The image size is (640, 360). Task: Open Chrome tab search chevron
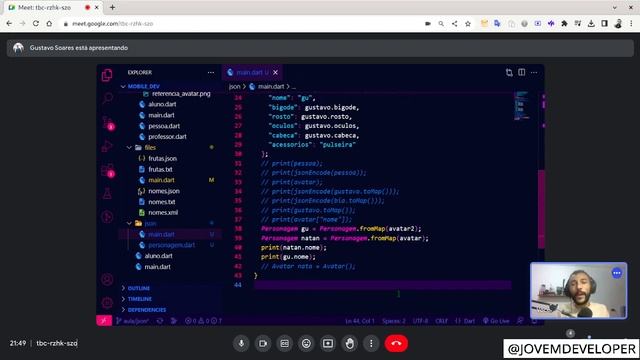[615, 7]
